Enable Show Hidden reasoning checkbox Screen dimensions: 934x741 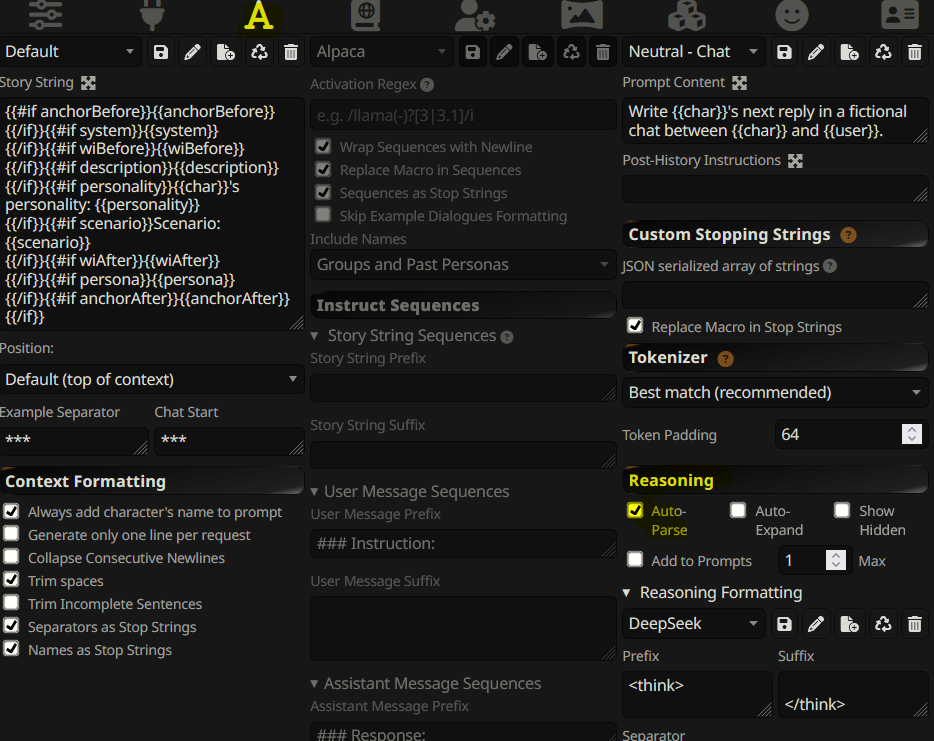coord(842,510)
